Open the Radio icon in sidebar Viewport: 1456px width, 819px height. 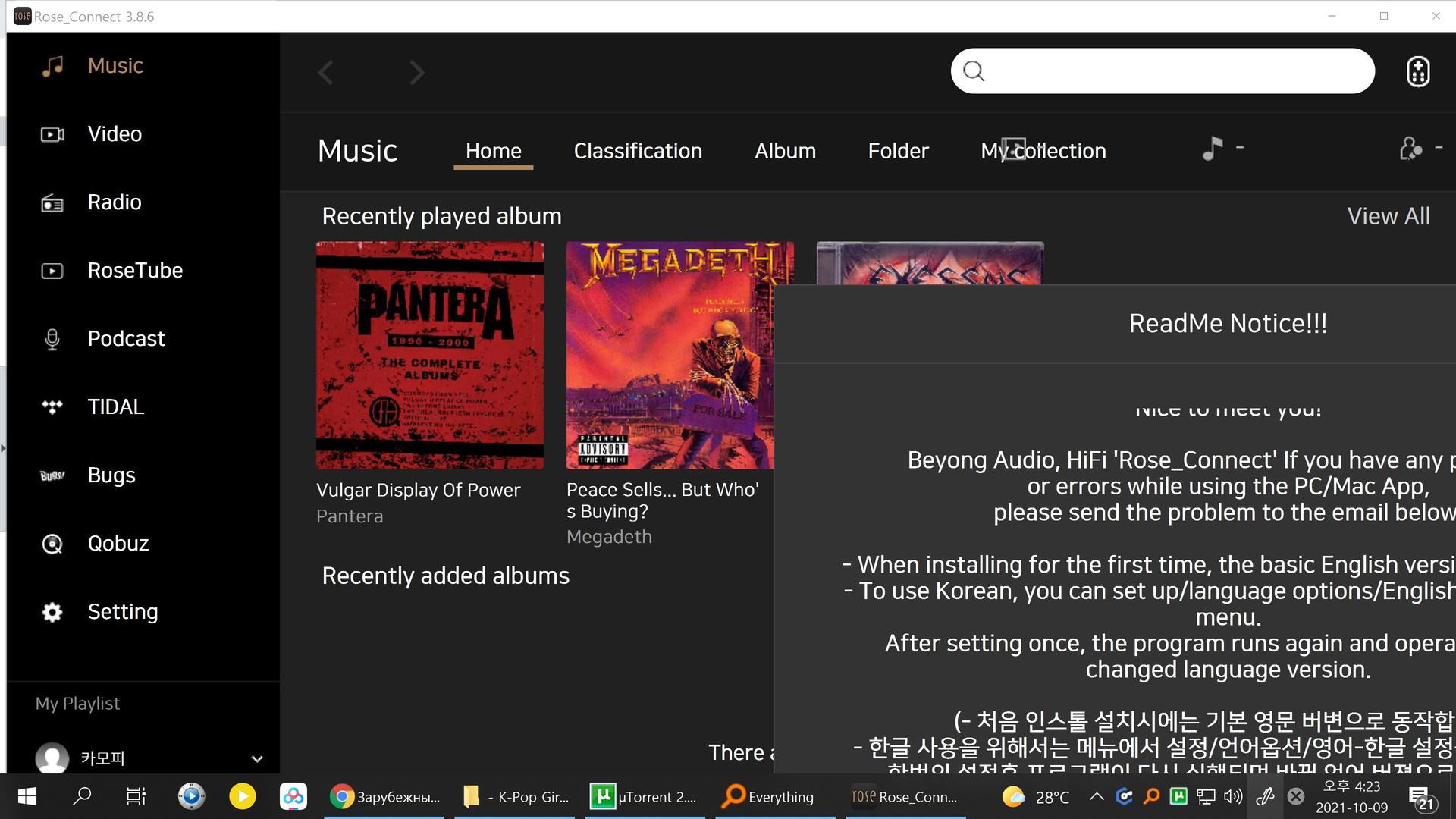click(52, 202)
